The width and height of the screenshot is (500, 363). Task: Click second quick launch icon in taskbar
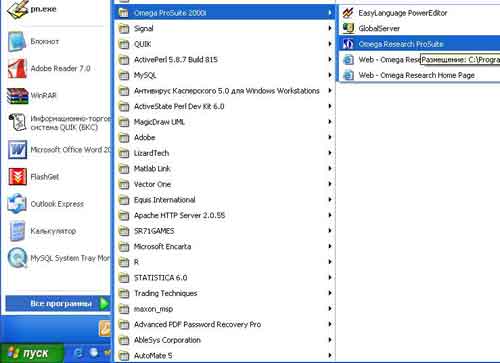tap(94, 353)
